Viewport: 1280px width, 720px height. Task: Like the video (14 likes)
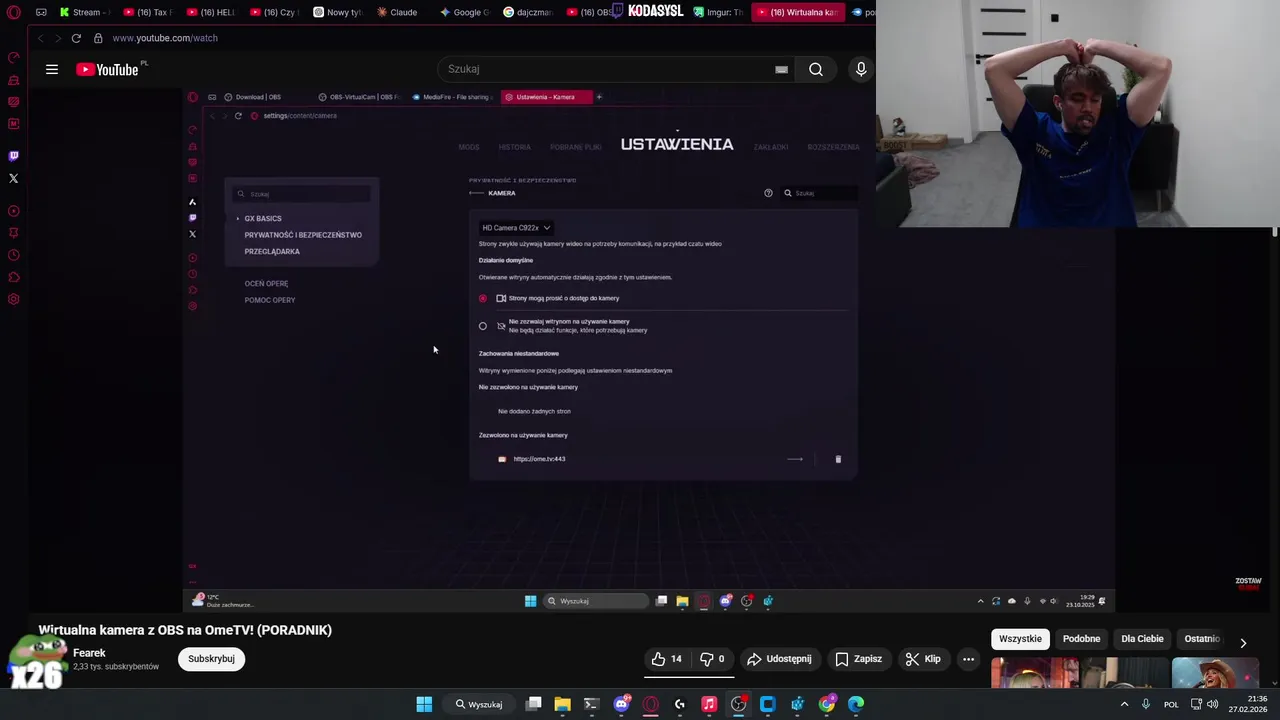[667, 659]
